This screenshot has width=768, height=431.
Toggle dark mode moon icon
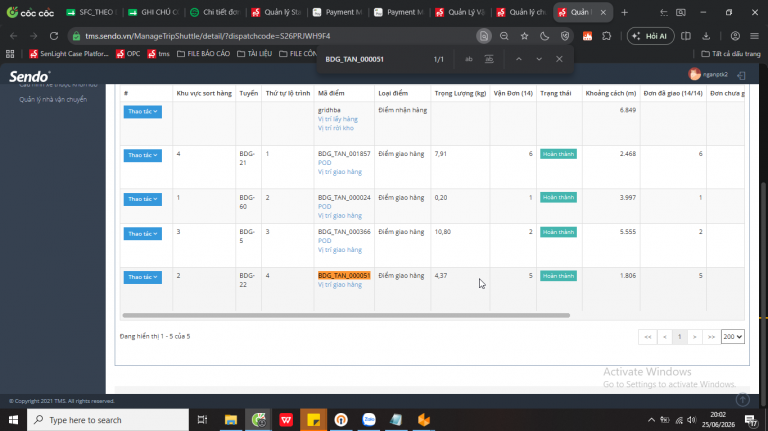pyautogui.click(x=545, y=36)
